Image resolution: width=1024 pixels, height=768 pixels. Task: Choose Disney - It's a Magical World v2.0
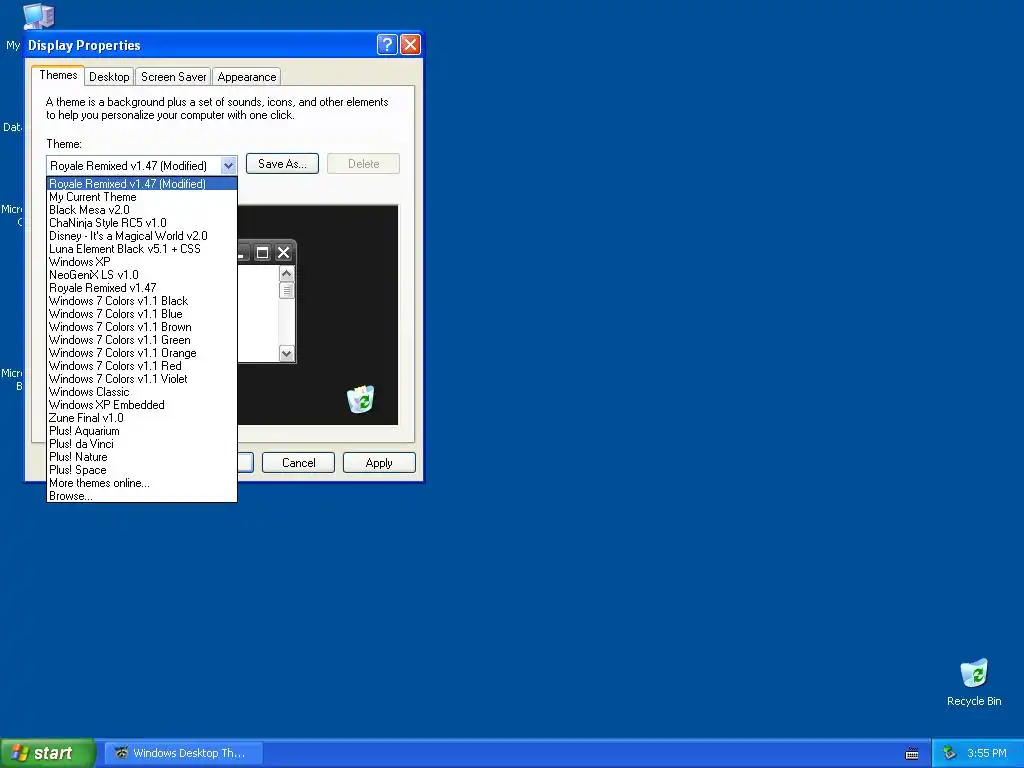[x=142, y=236]
